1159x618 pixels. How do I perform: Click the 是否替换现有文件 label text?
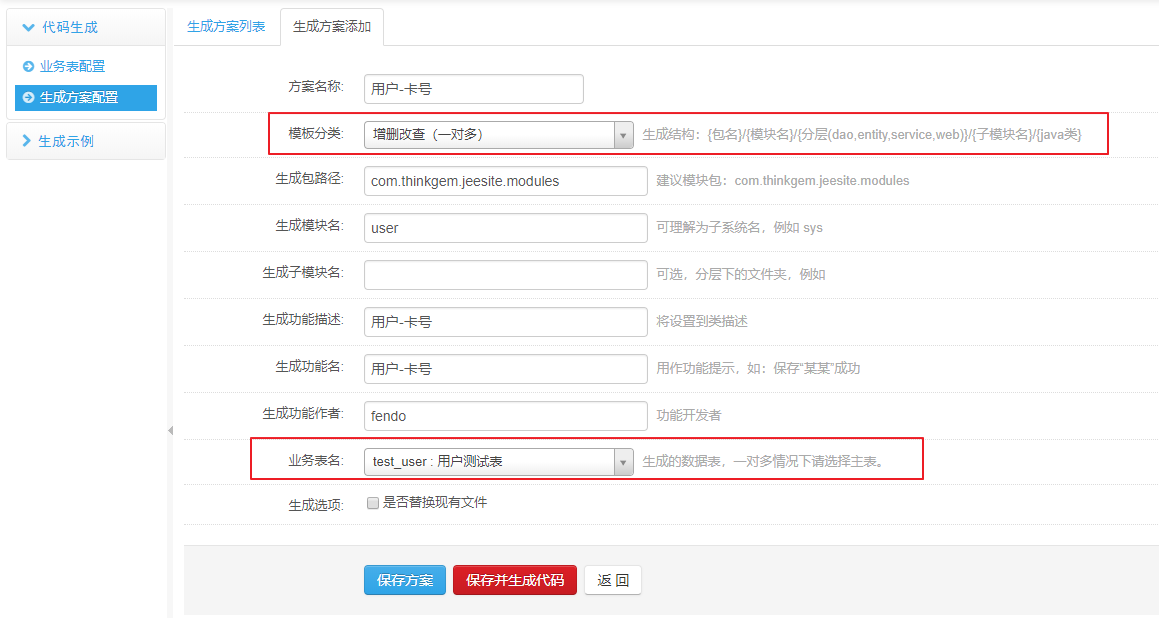pyautogui.click(x=435, y=503)
